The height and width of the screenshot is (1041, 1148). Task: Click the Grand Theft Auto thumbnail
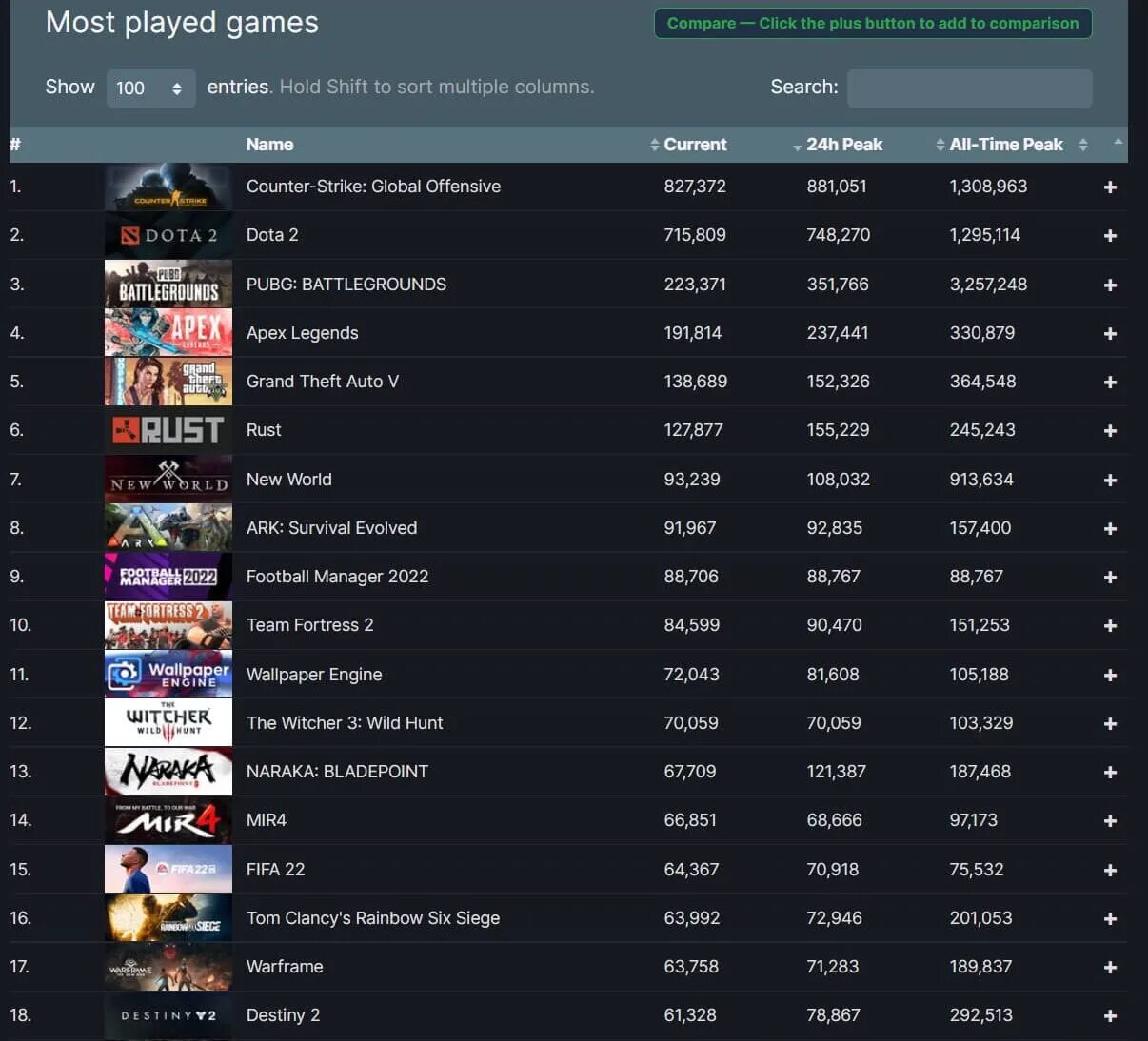click(x=168, y=382)
